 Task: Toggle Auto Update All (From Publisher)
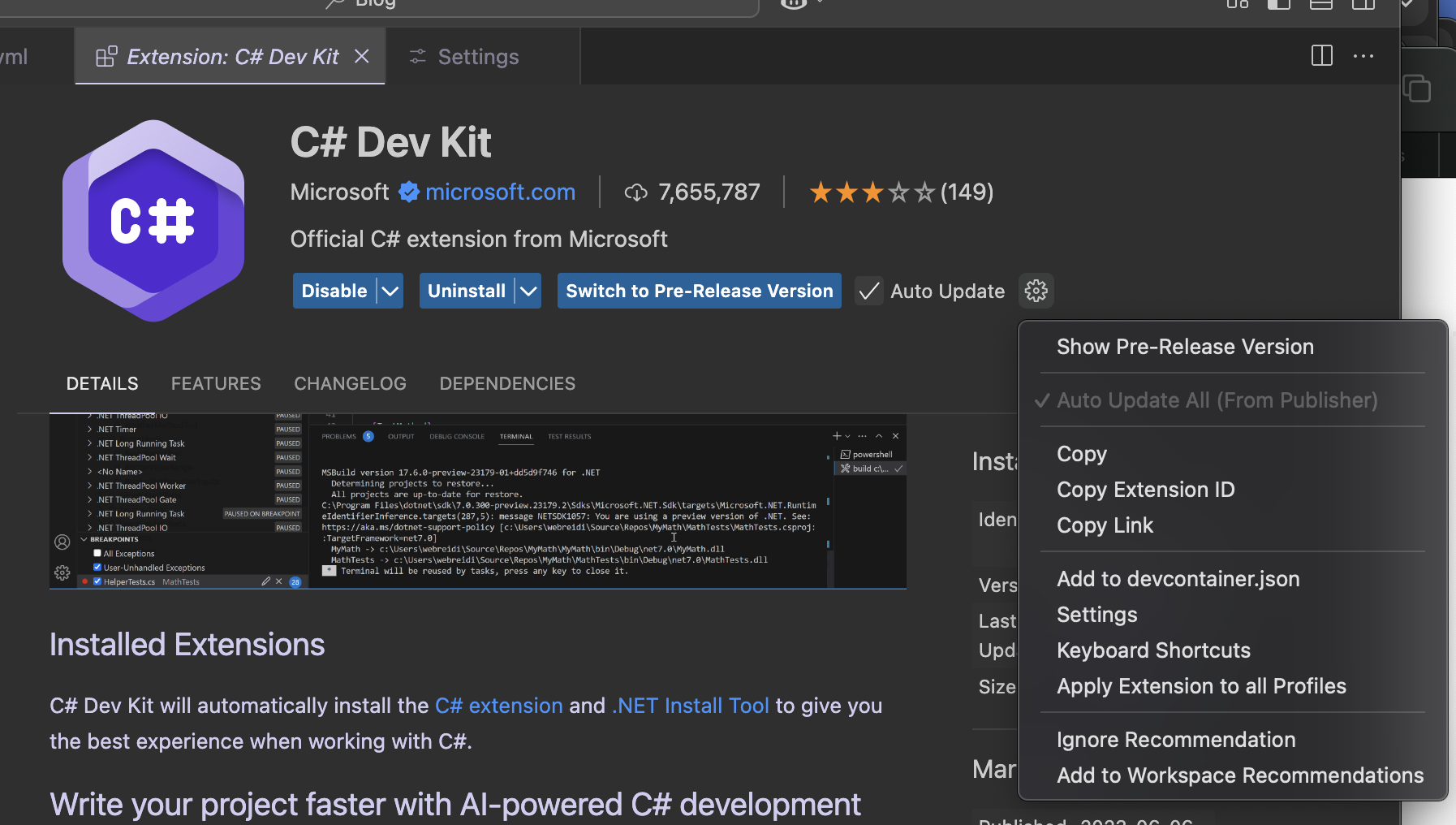[1217, 400]
